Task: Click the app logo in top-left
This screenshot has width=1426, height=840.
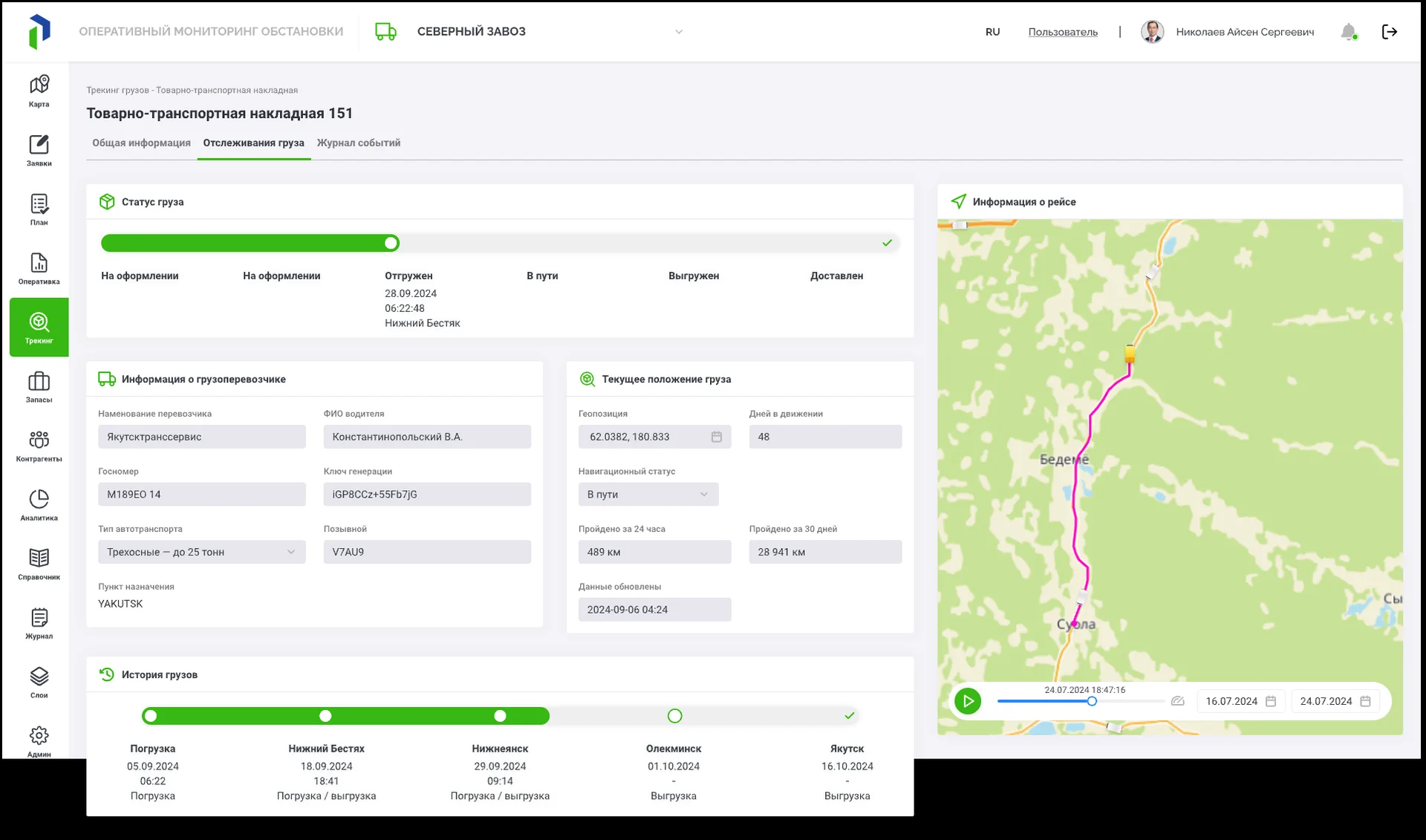Action: (x=39, y=32)
